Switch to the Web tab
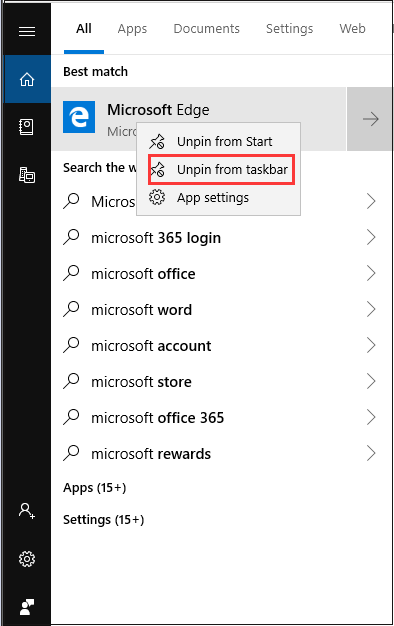 [352, 29]
